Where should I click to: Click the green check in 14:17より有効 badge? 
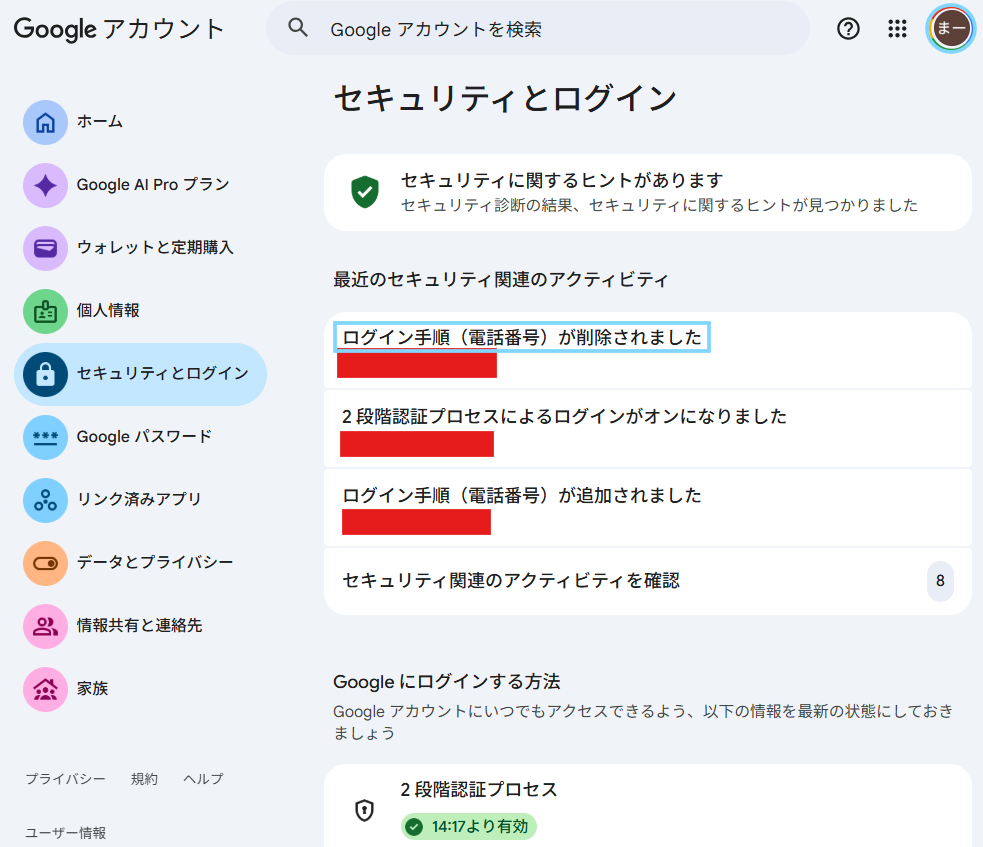click(x=414, y=827)
